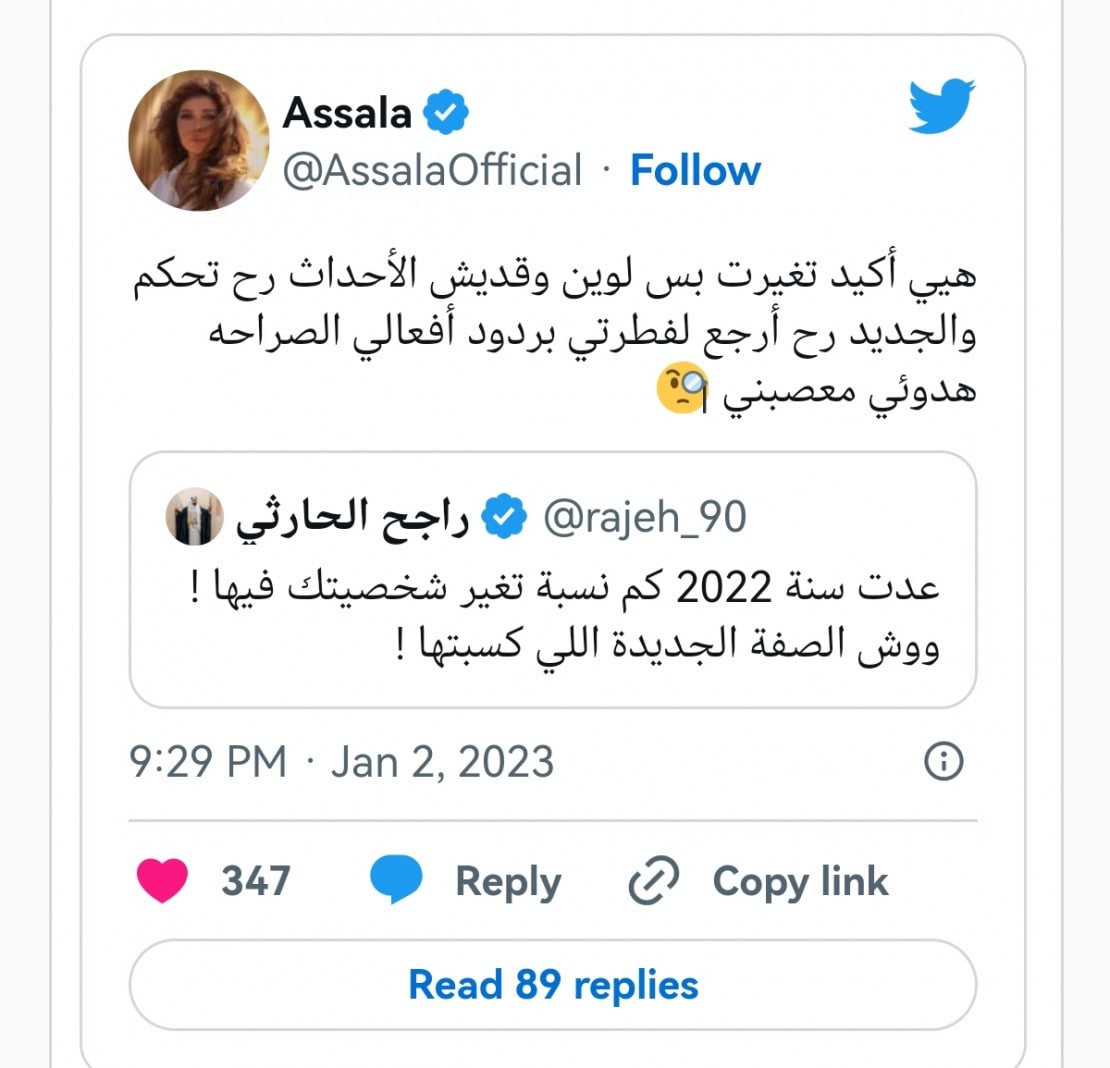
Task: Follow the AssalaOfficial account
Action: [695, 170]
